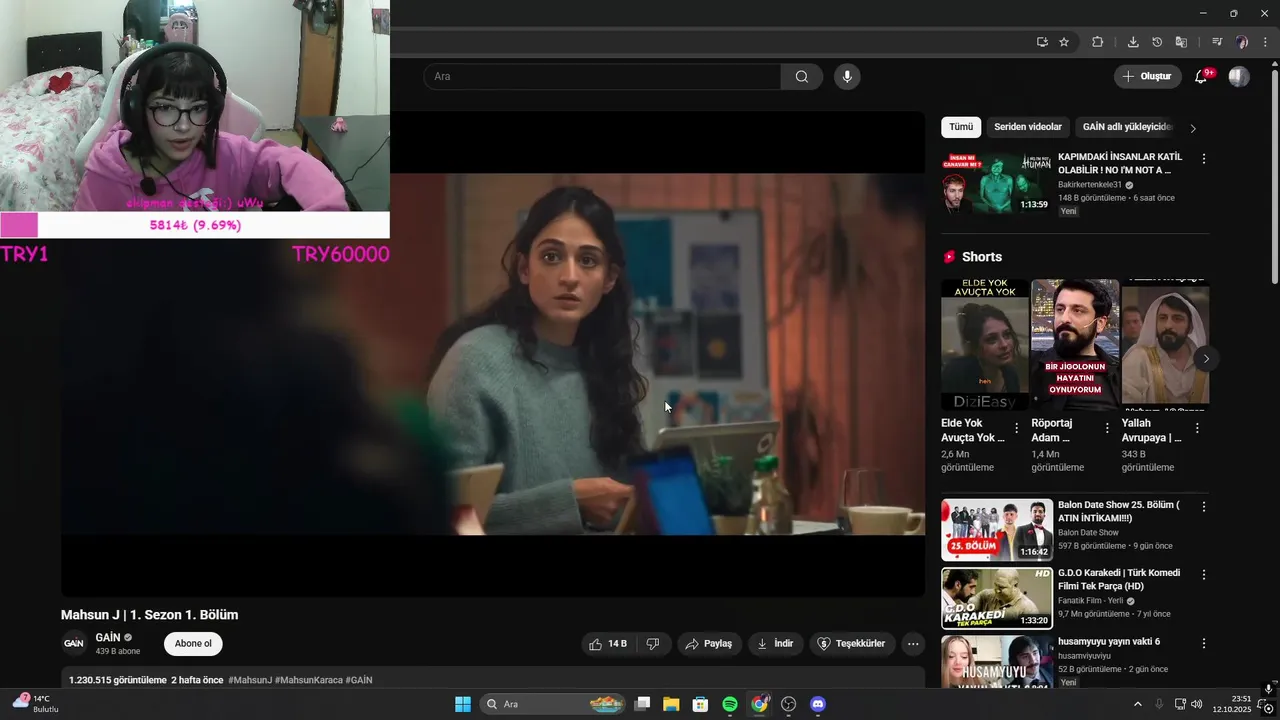Select the Seriden videolar filter chip
Image resolution: width=1280 pixels, height=720 pixels.
(1028, 127)
